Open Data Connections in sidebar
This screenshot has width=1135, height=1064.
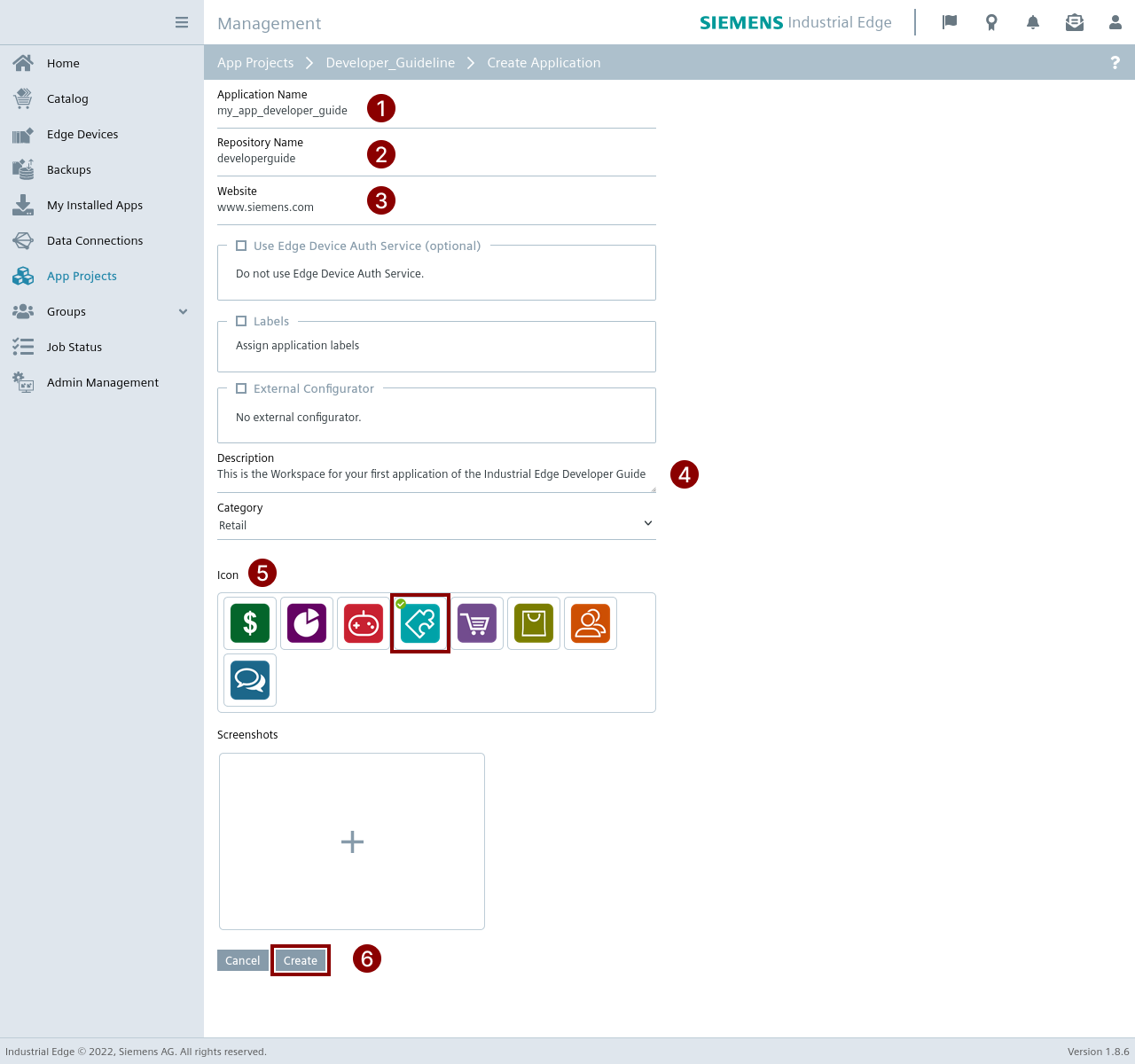click(x=95, y=240)
